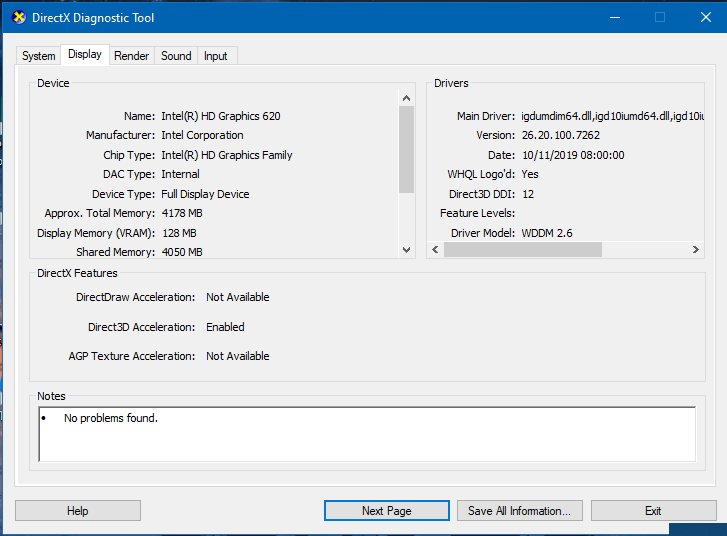Click DAC Type value Internal
The height and width of the screenshot is (536, 727).
(x=180, y=174)
